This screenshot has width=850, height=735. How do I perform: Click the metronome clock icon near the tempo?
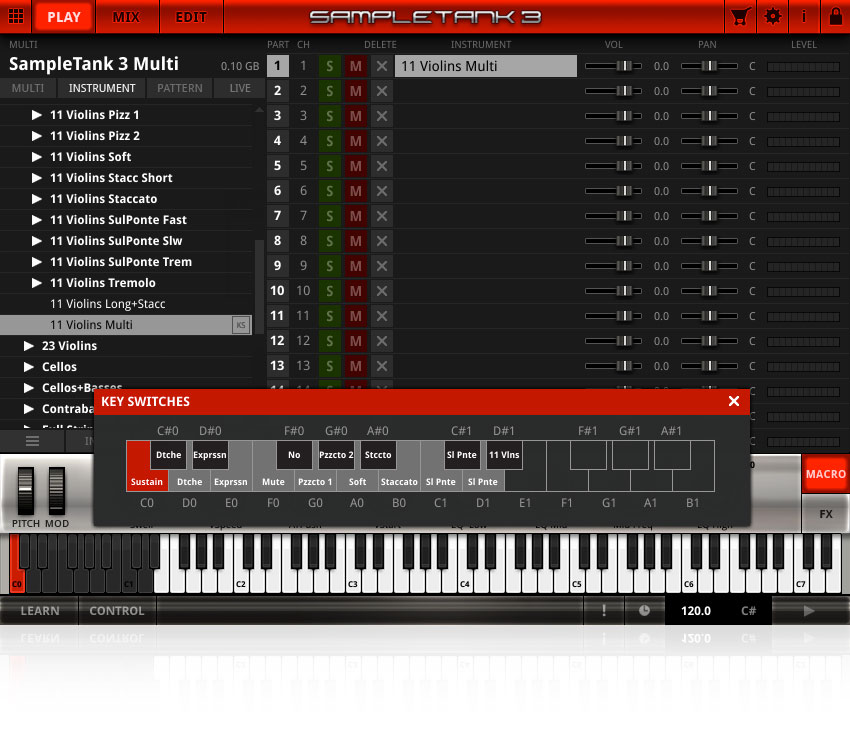coord(644,610)
